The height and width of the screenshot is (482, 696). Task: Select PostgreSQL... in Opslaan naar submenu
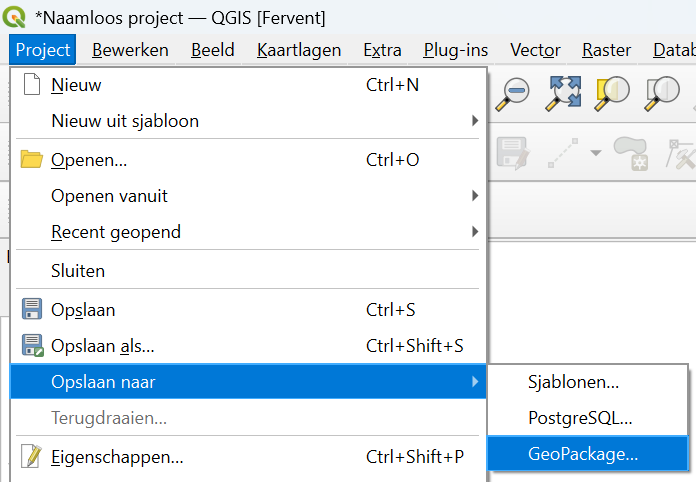pos(580,418)
